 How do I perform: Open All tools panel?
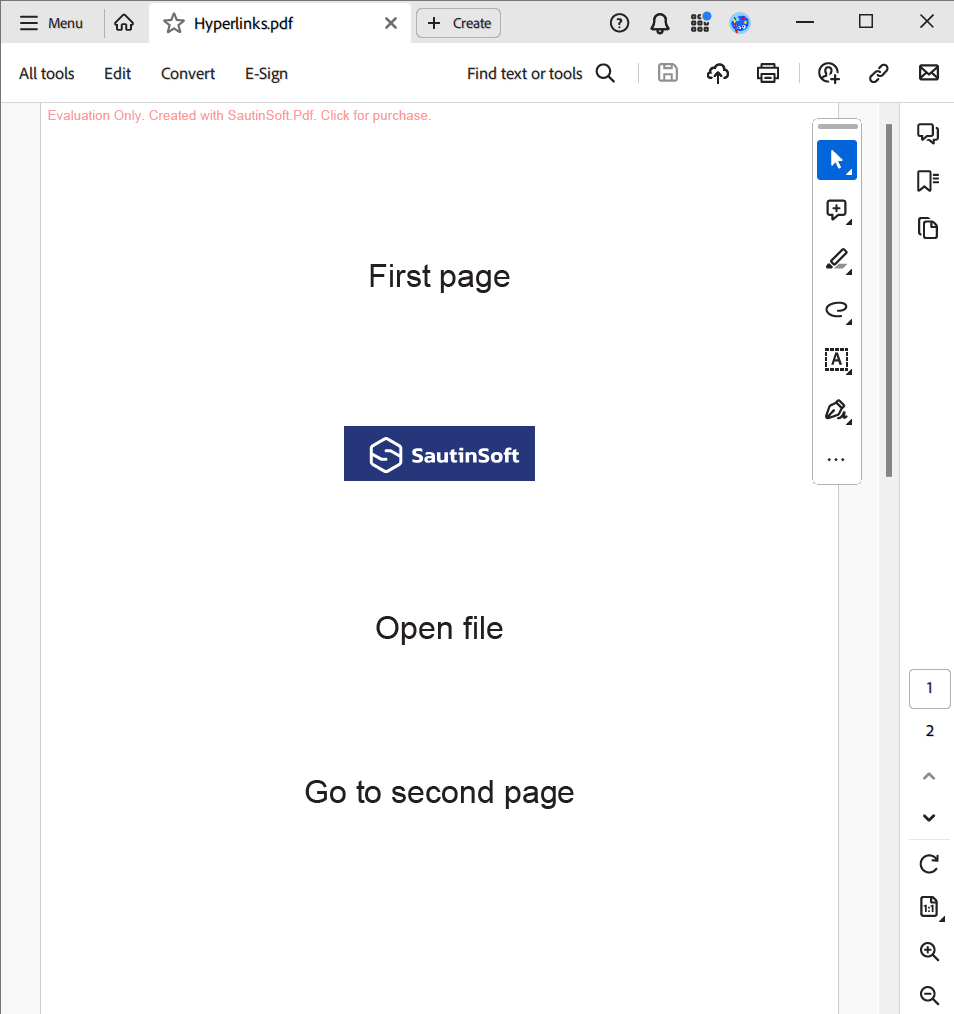47,74
